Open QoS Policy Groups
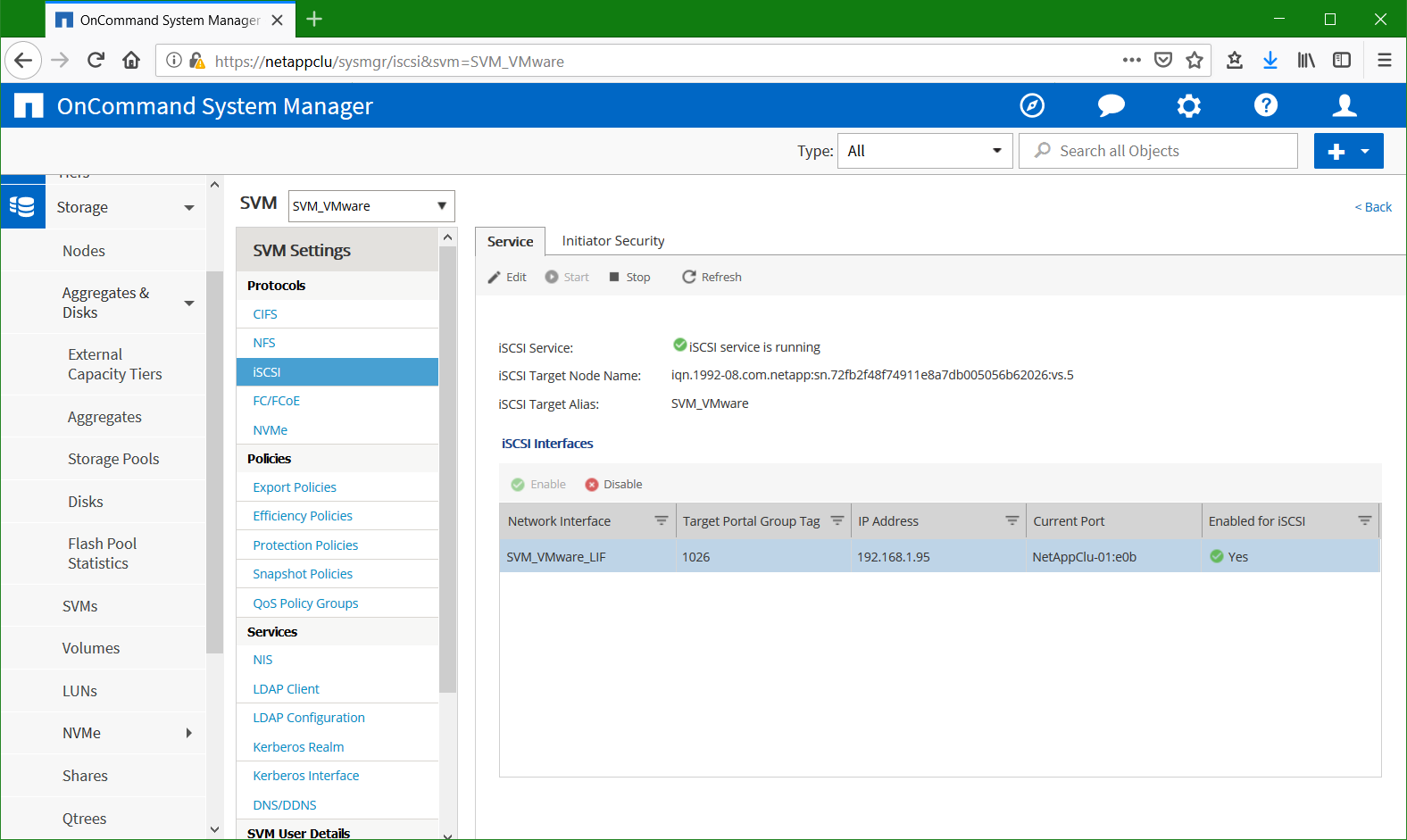 [x=305, y=603]
